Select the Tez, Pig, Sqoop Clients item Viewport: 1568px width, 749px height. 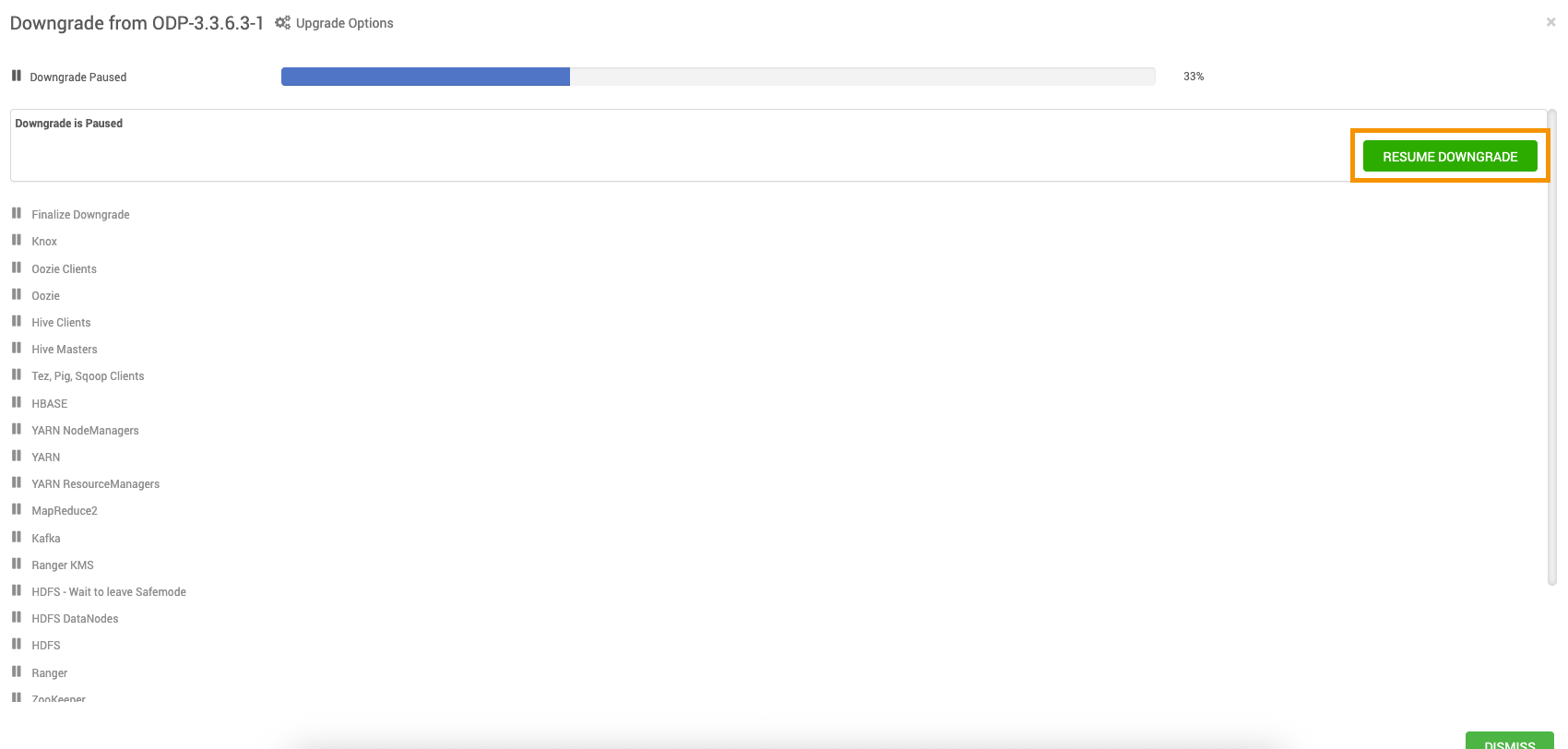pyautogui.click(x=88, y=376)
